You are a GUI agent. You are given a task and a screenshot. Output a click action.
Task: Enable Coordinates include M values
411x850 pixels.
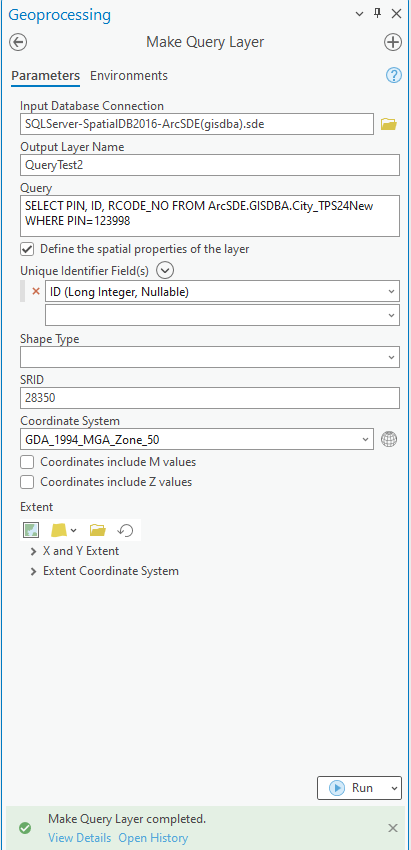(27, 462)
